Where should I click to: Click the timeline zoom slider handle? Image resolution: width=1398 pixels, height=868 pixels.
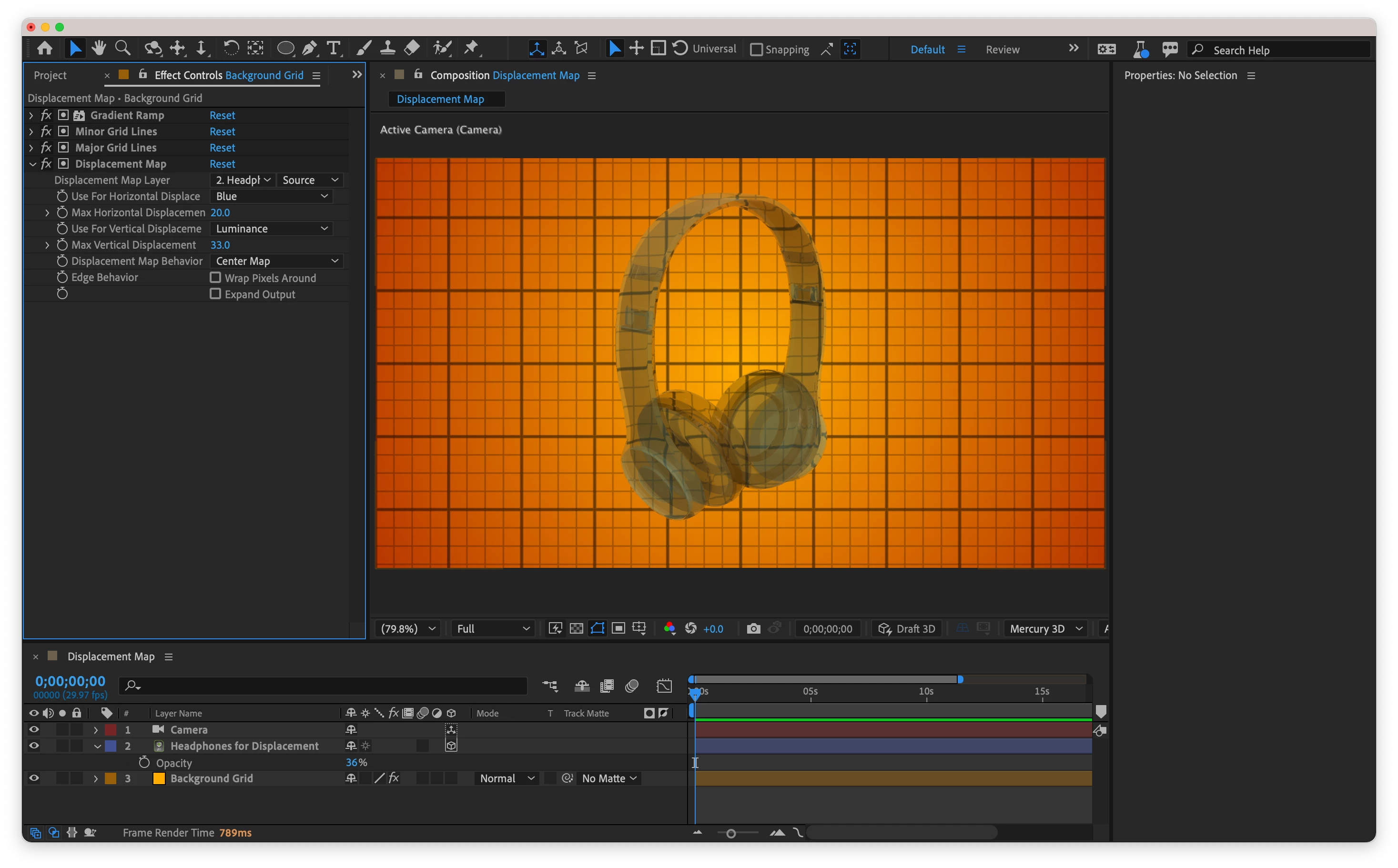click(731, 833)
